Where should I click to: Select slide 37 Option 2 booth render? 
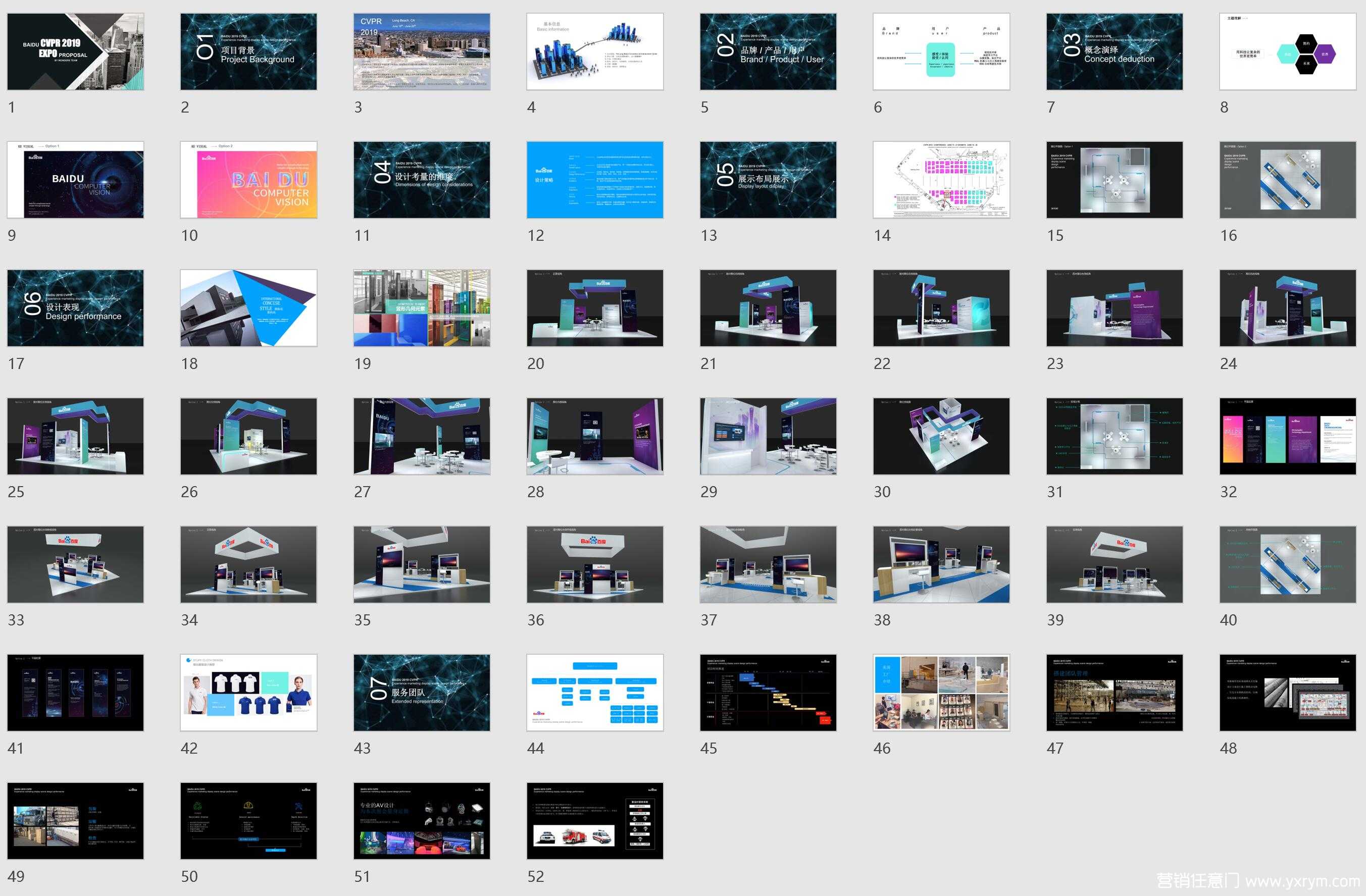click(x=768, y=564)
